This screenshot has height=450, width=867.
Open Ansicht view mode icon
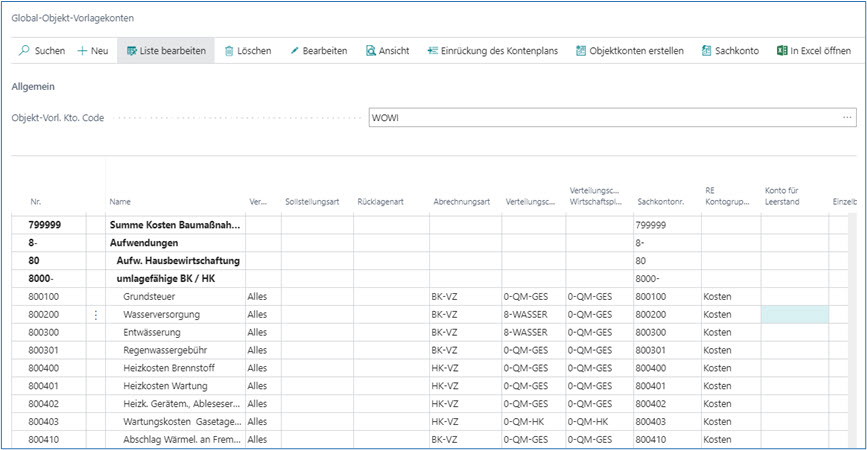[x=370, y=51]
